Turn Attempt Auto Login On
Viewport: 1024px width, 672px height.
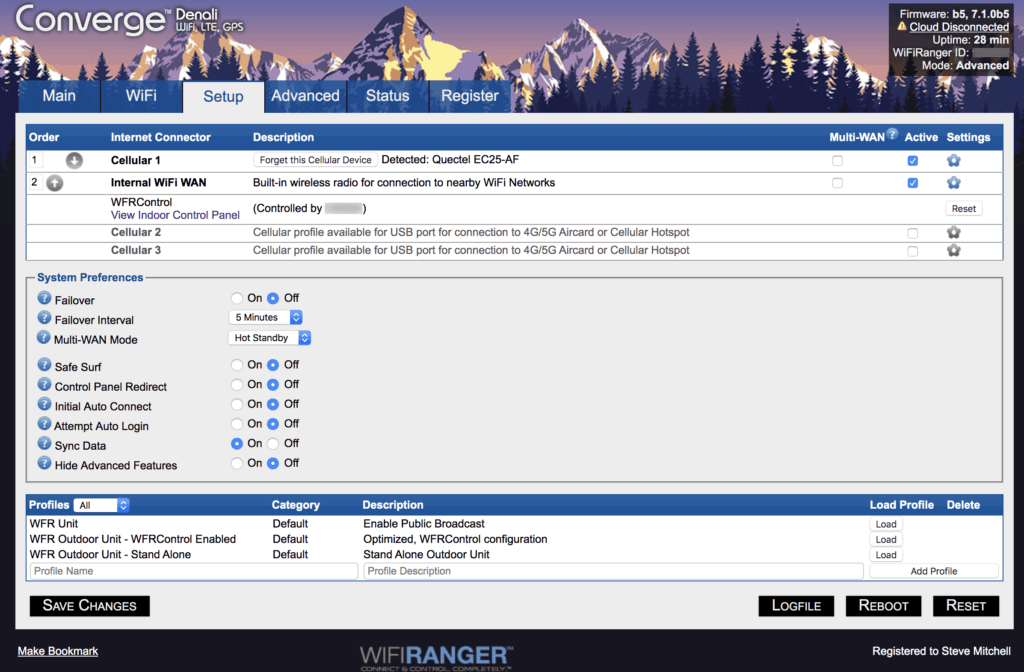tap(236, 424)
